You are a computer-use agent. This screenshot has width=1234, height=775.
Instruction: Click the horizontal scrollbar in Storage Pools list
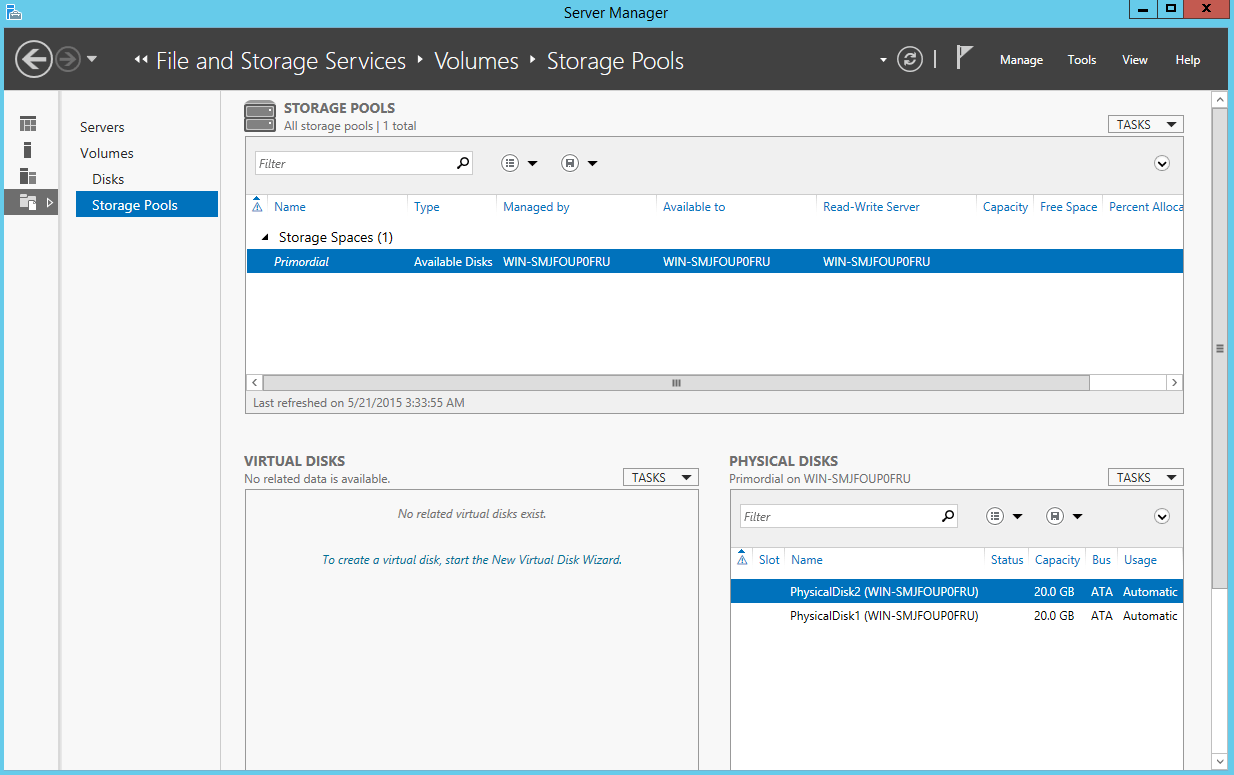coord(676,383)
